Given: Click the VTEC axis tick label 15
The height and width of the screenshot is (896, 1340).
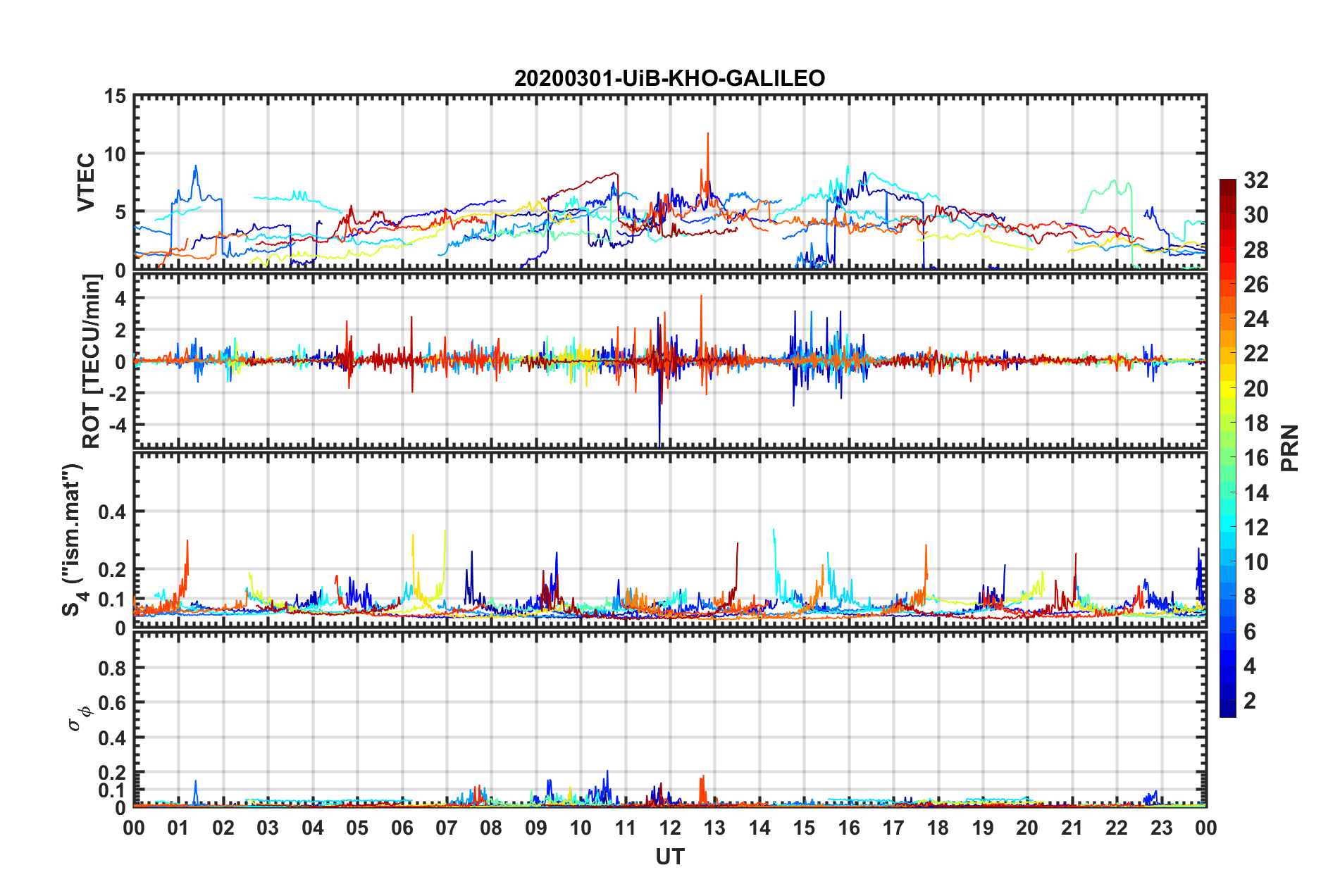Looking at the screenshot, I should coord(116,96).
